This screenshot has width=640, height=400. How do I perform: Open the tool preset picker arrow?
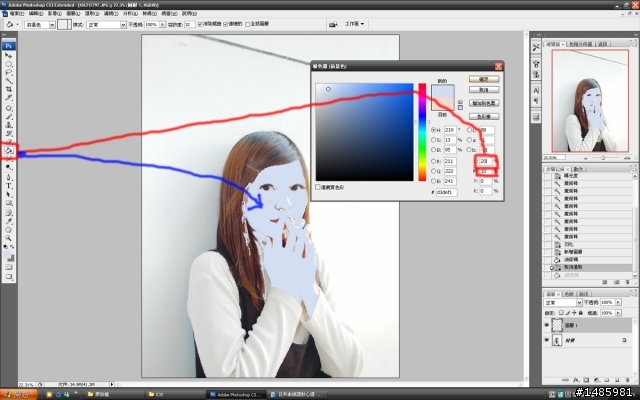tap(17, 25)
